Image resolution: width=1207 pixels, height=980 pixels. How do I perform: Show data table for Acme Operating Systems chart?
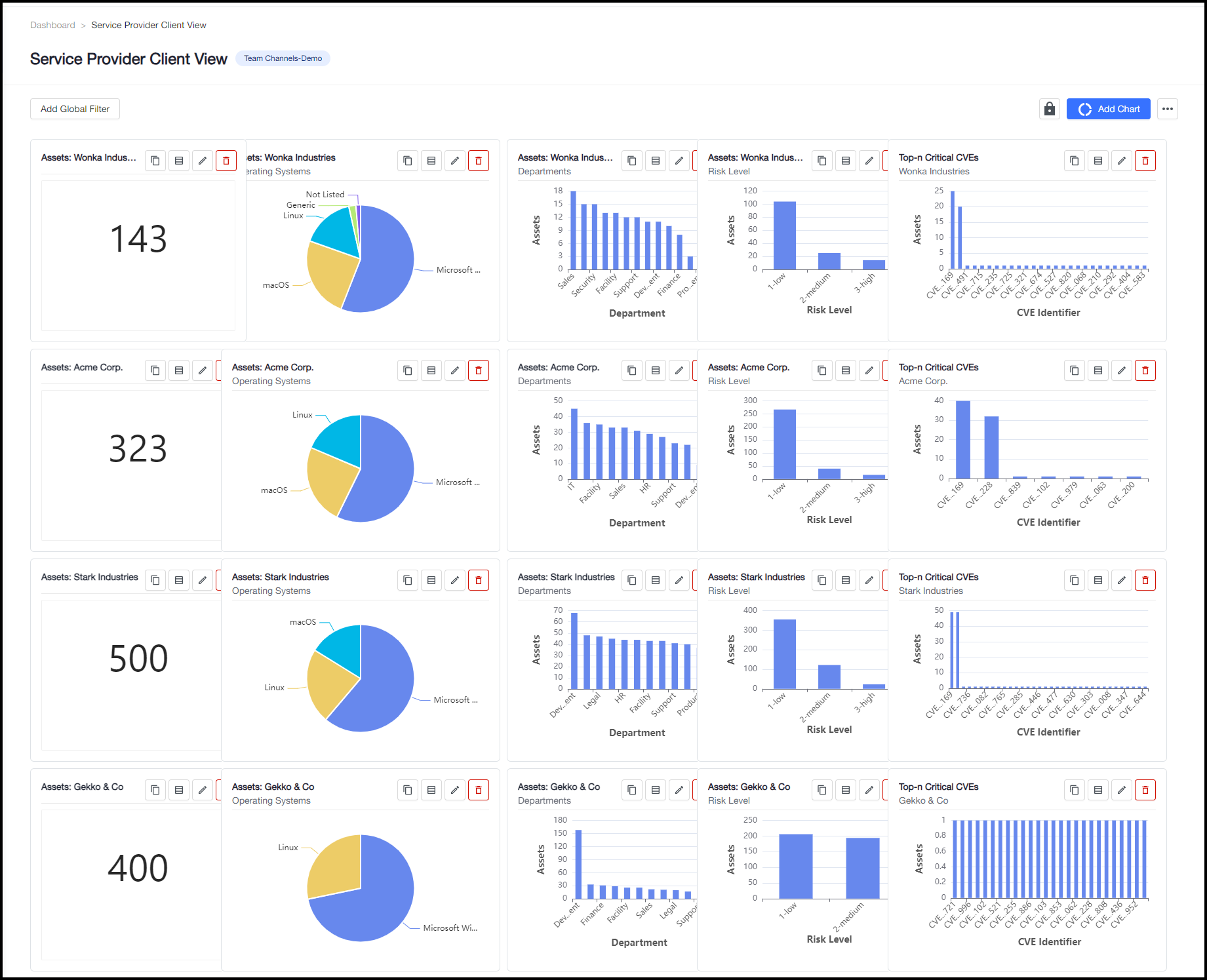coord(431,370)
